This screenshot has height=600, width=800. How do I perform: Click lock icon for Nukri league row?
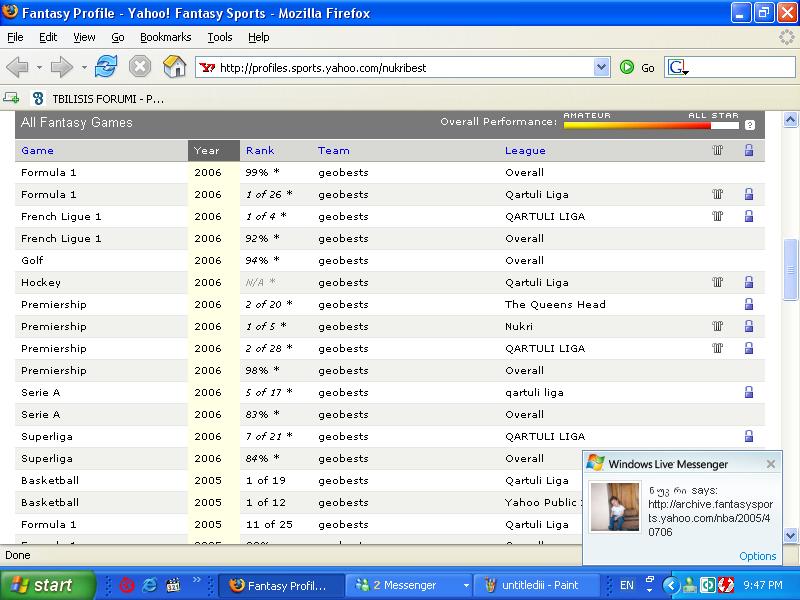(749, 326)
